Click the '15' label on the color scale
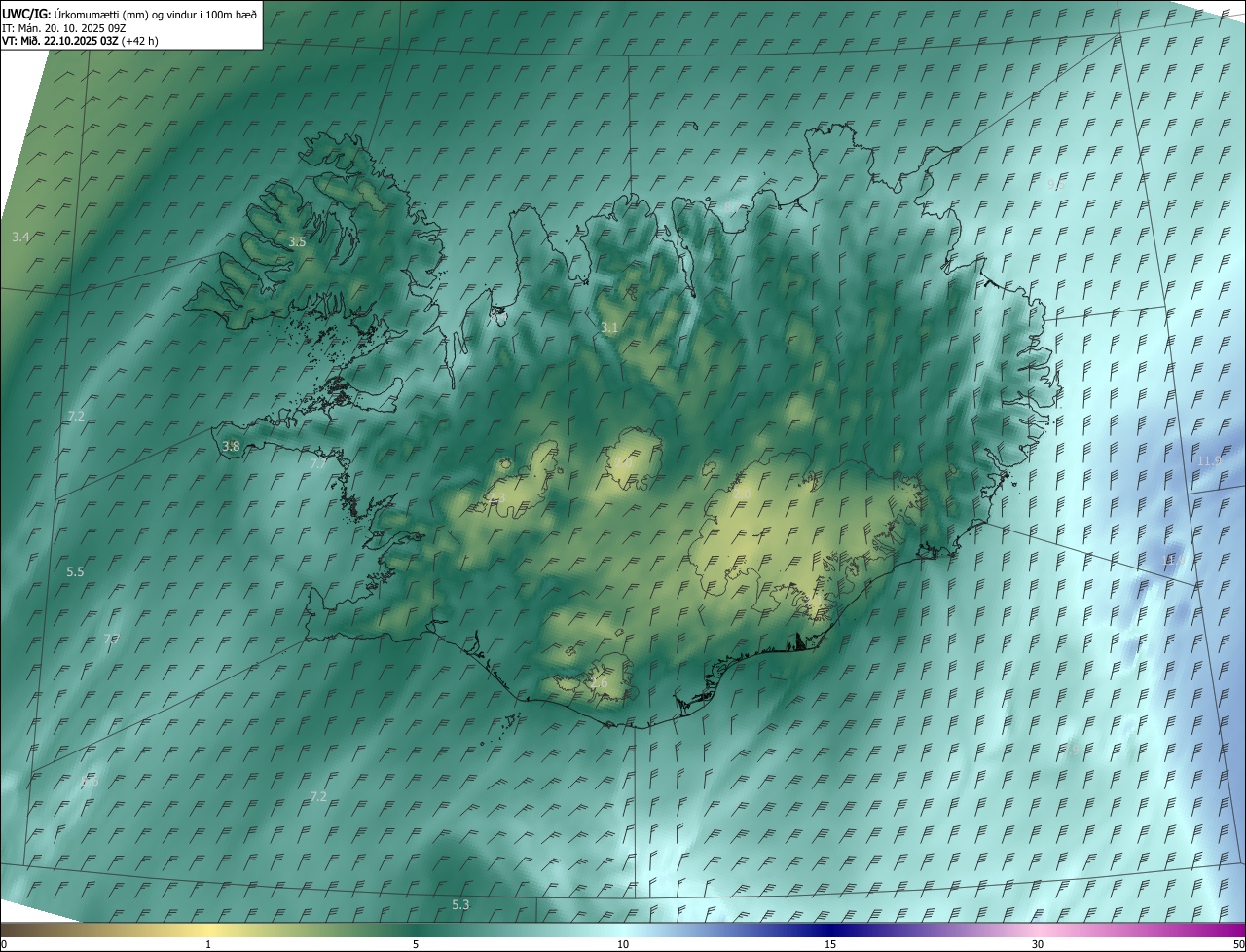 (830, 944)
